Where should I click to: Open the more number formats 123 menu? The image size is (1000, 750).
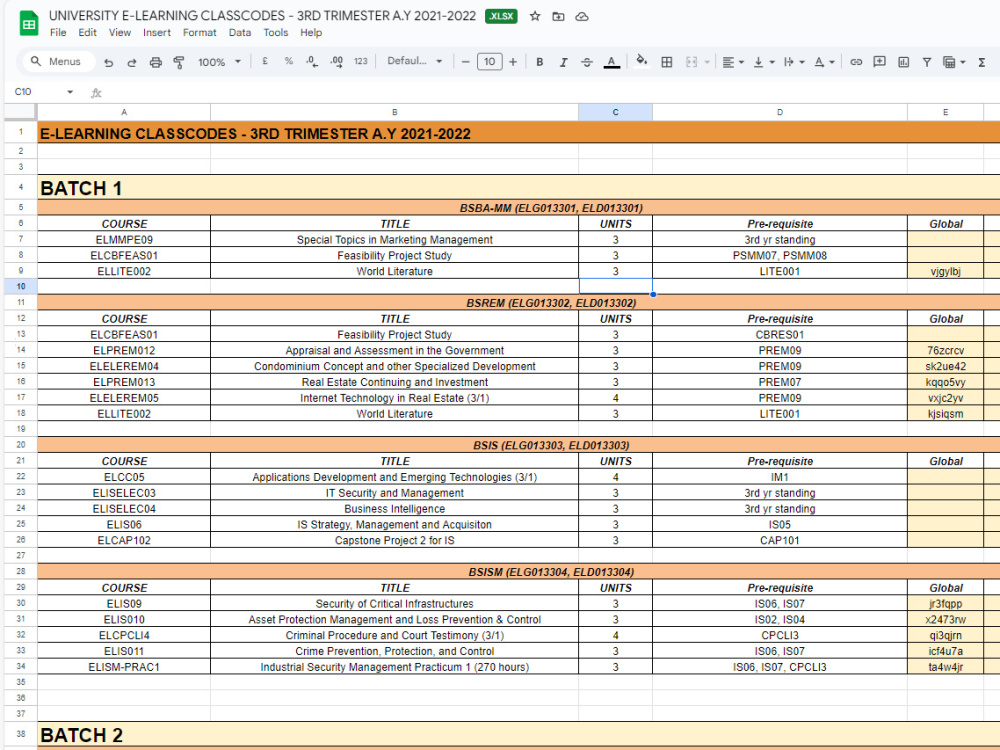[361, 61]
